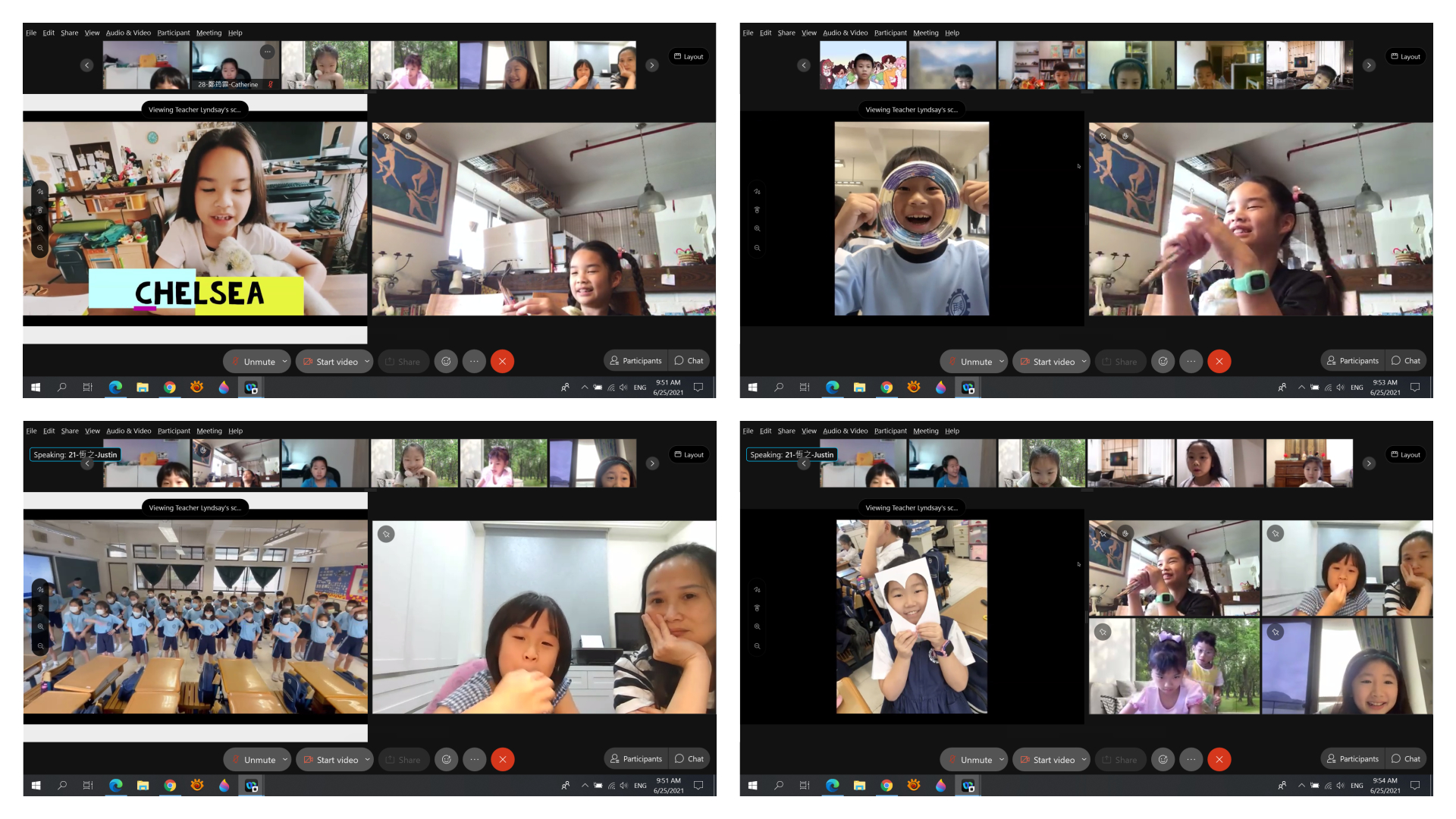The height and width of the screenshot is (819, 1456).
Task: Click Layout button in the 9:54 AM window
Action: [1405, 455]
